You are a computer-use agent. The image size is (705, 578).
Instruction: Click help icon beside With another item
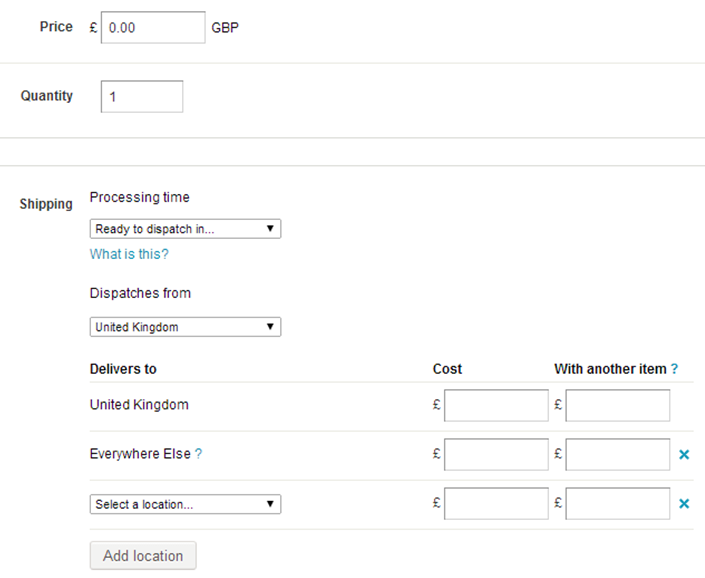[674, 369]
